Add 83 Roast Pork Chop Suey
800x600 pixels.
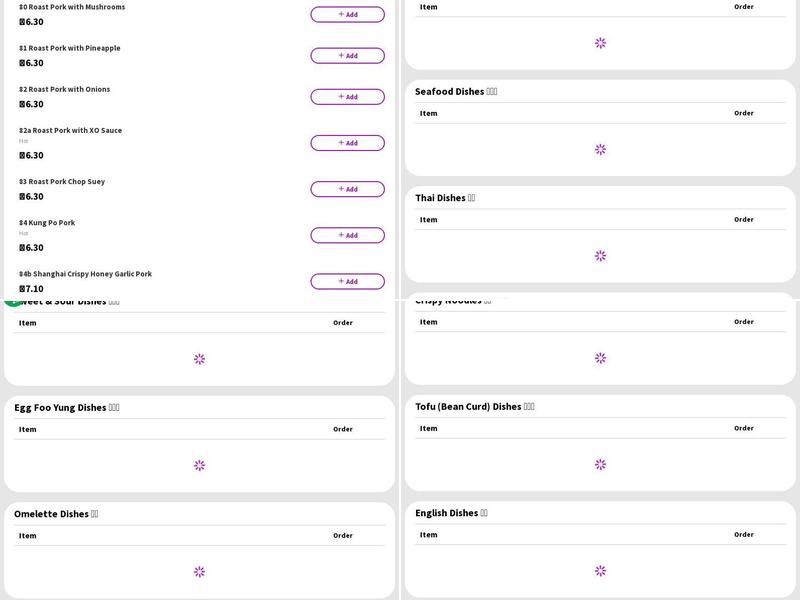[347, 189]
